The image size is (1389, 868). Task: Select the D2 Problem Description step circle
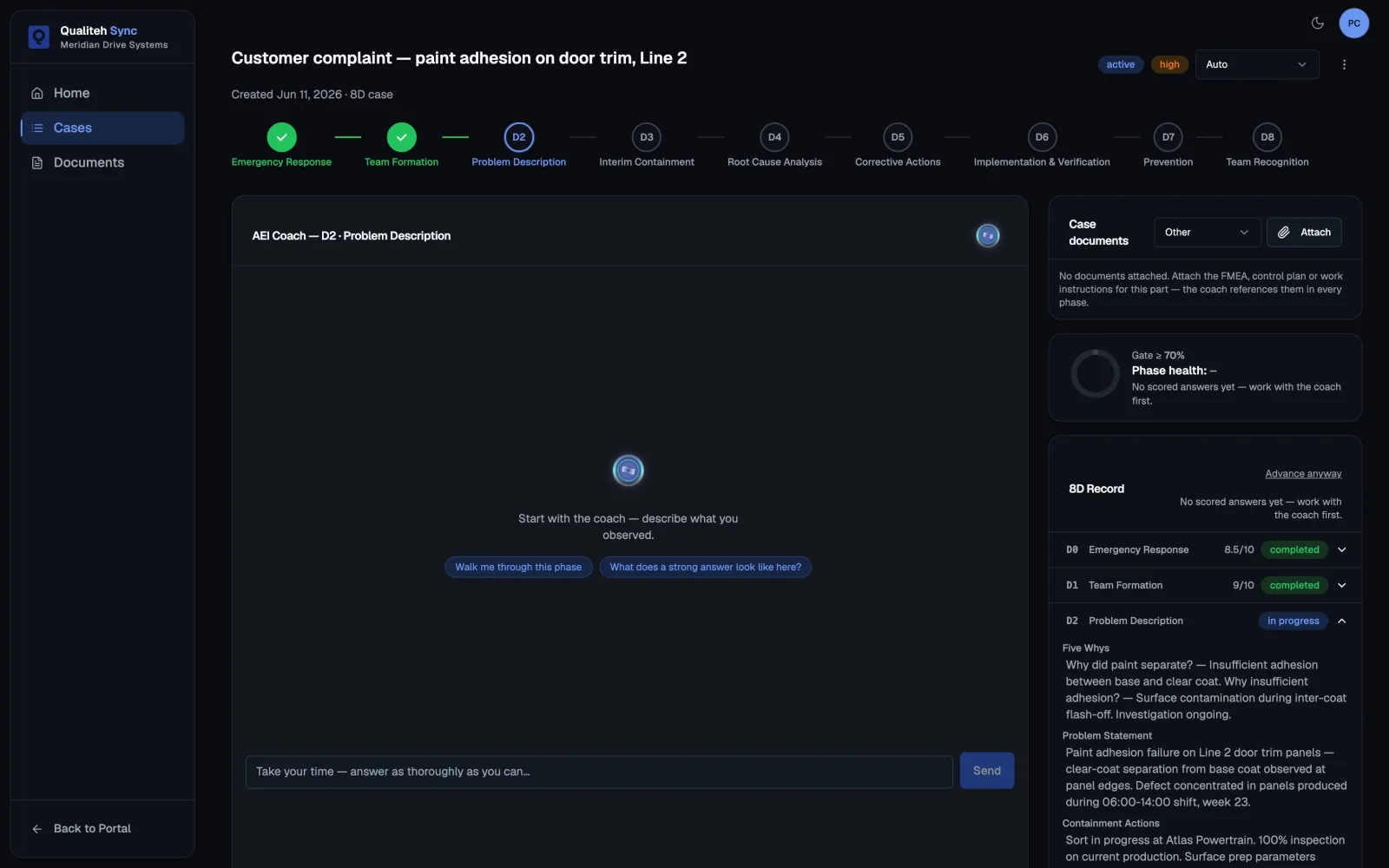(518, 137)
